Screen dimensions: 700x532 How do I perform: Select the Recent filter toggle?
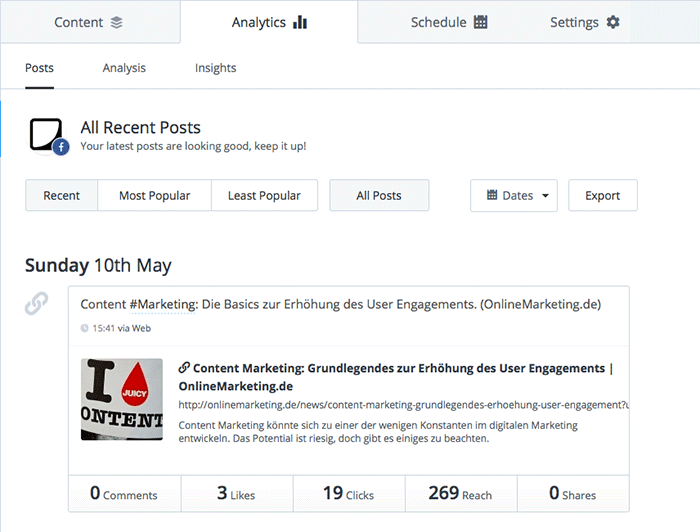[x=62, y=195]
